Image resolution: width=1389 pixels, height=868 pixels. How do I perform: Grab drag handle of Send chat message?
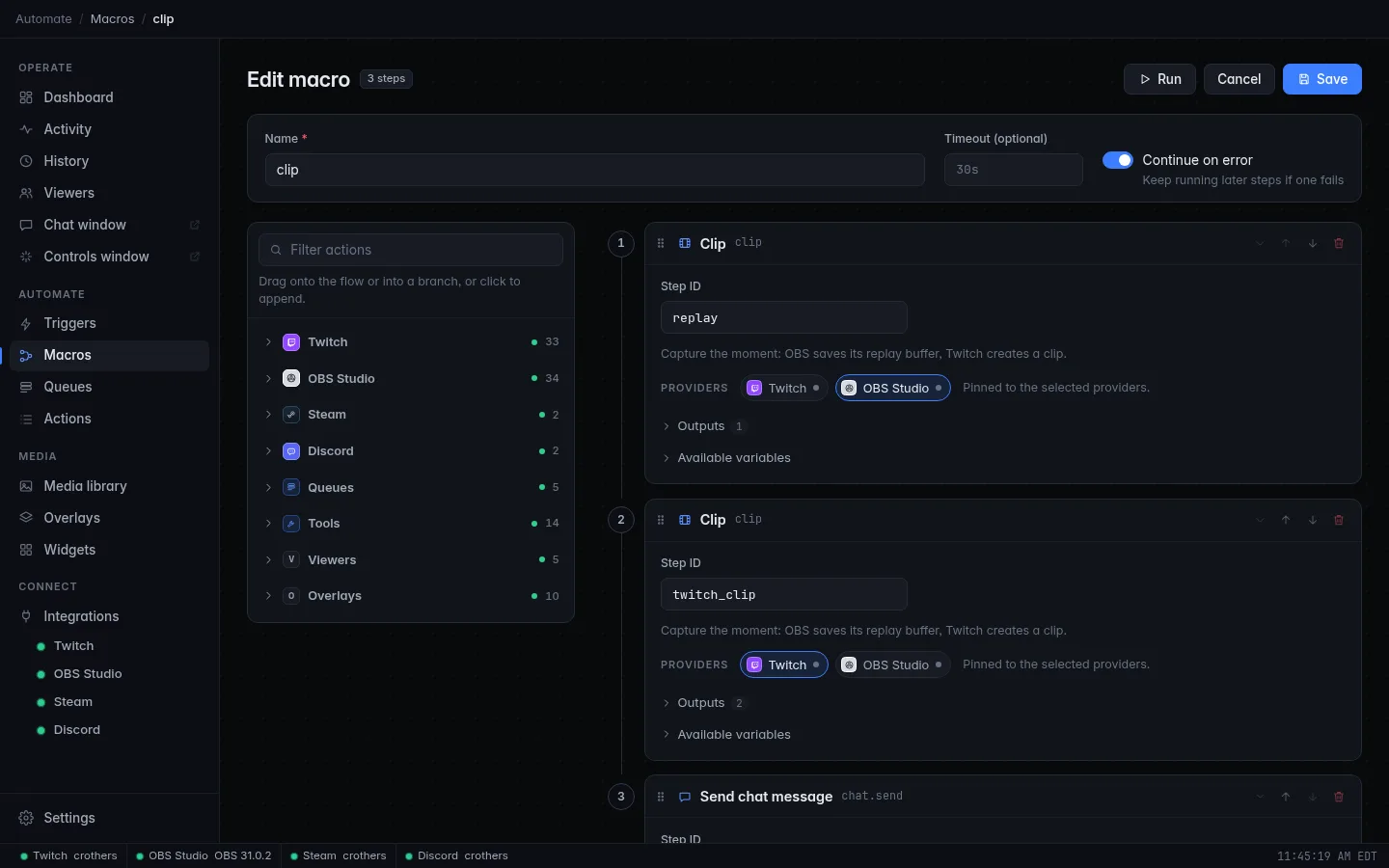pos(661,797)
